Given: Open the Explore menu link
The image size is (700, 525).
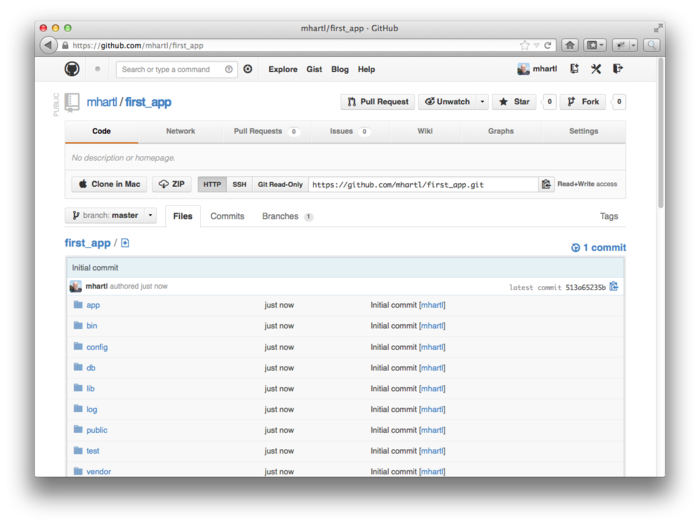Looking at the screenshot, I should tap(283, 69).
